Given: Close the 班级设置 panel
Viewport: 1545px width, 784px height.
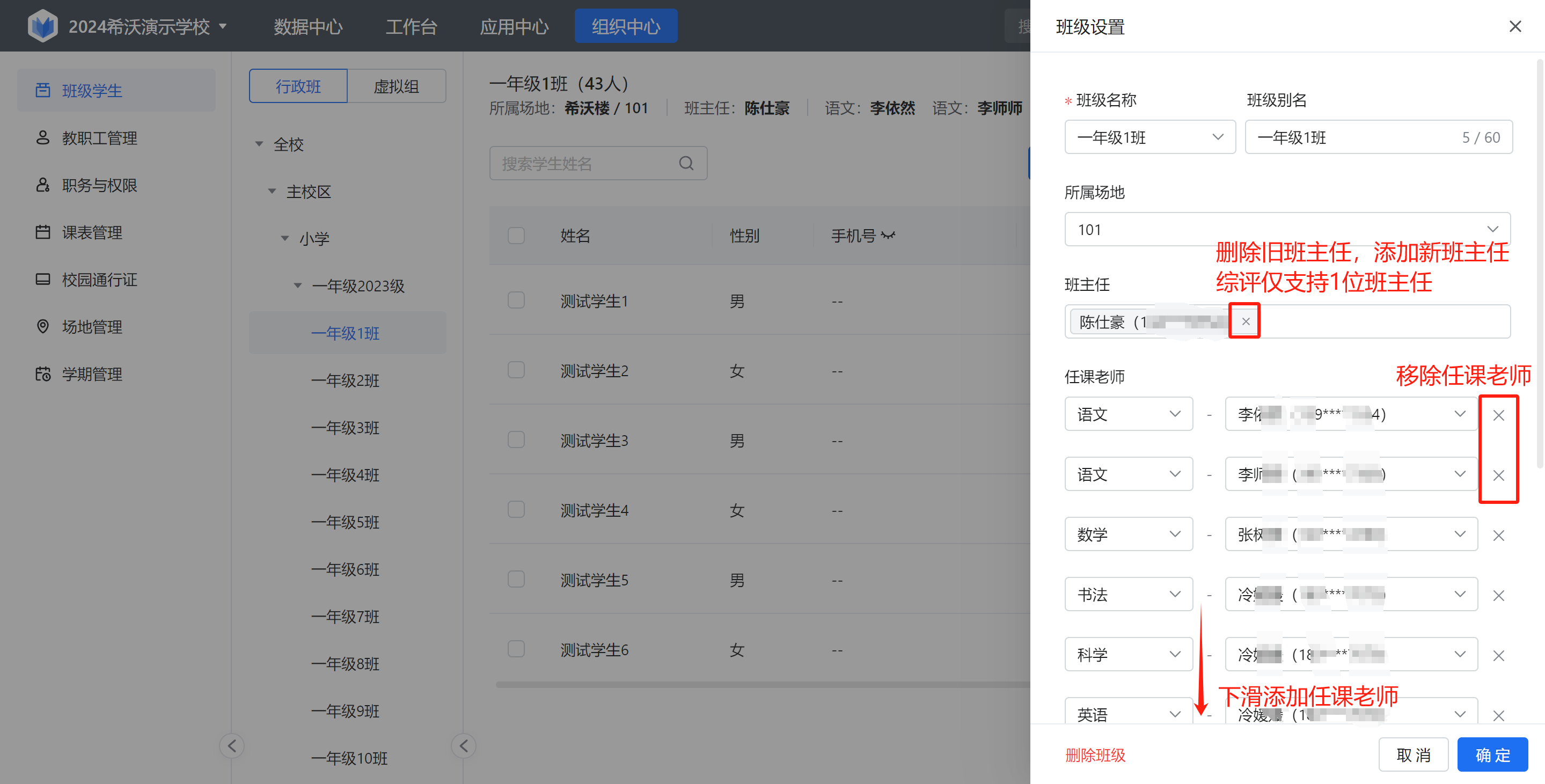Looking at the screenshot, I should [1515, 26].
